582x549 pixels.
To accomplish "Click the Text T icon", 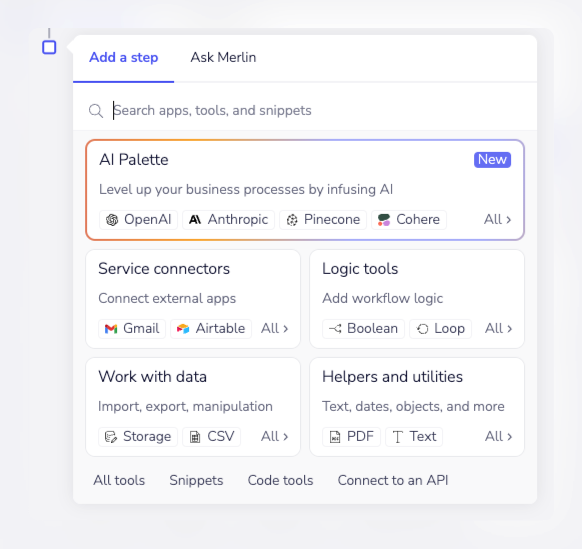I will tap(398, 437).
